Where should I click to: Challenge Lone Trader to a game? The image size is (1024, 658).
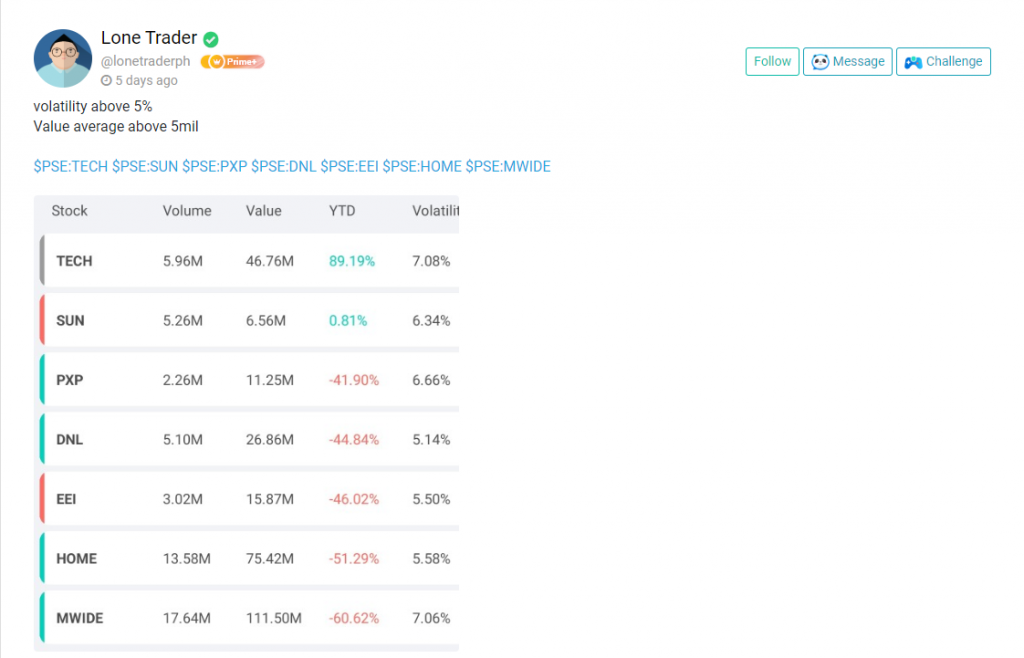point(943,61)
